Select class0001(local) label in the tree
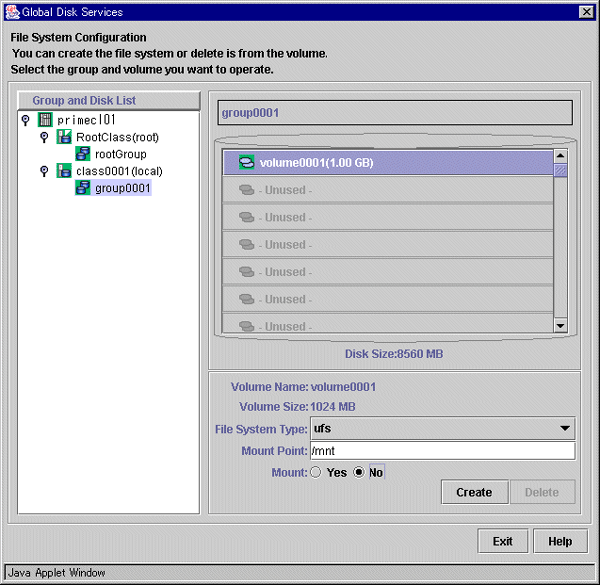The image size is (600, 585). click(x=119, y=171)
